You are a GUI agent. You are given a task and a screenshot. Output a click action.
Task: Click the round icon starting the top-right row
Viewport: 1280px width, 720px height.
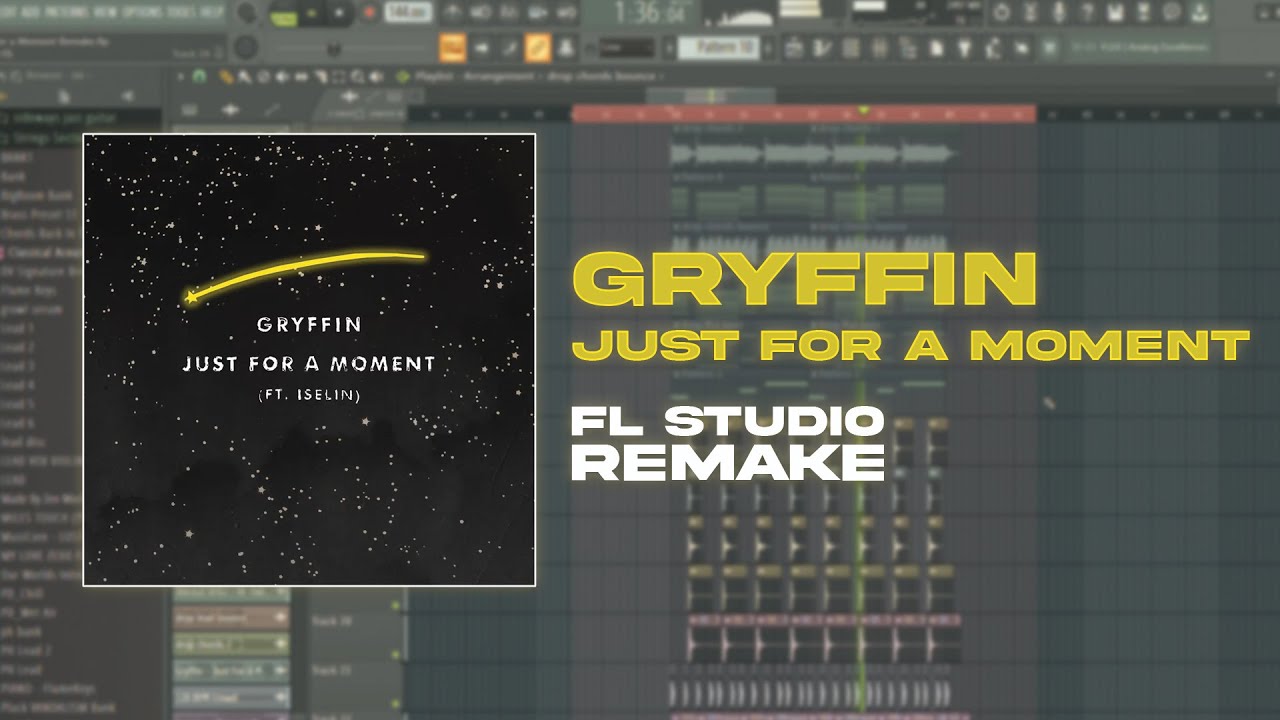tap(1001, 12)
